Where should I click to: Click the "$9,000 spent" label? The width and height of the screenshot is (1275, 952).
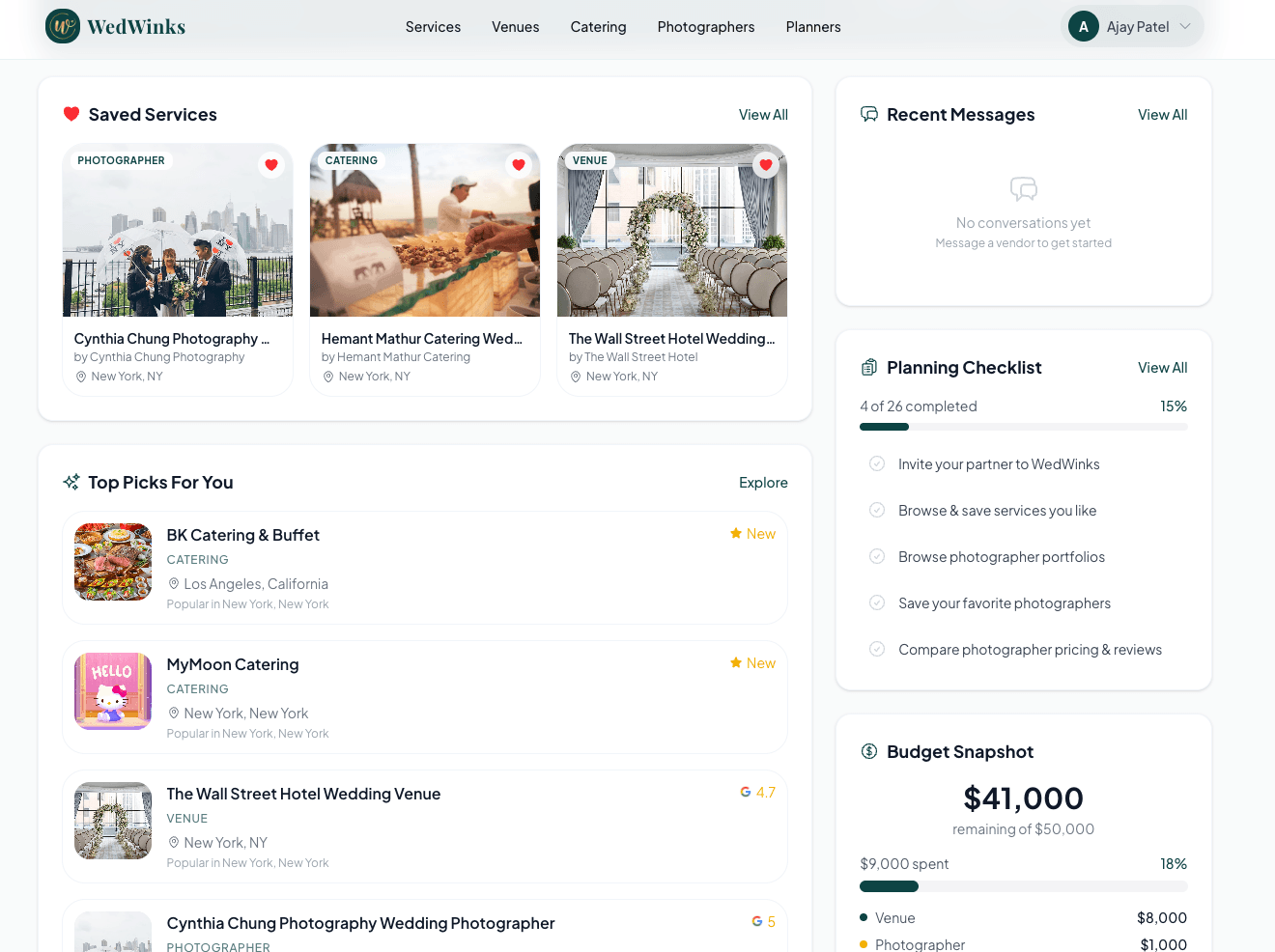point(904,864)
